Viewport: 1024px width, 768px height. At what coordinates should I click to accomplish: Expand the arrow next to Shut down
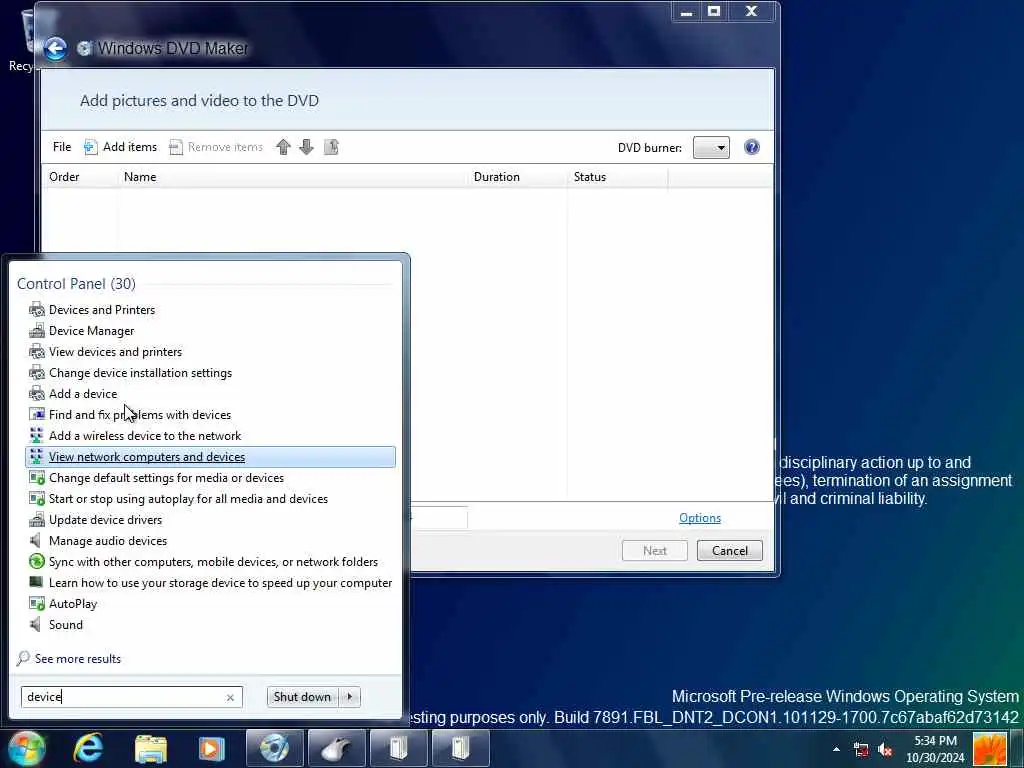click(x=350, y=697)
